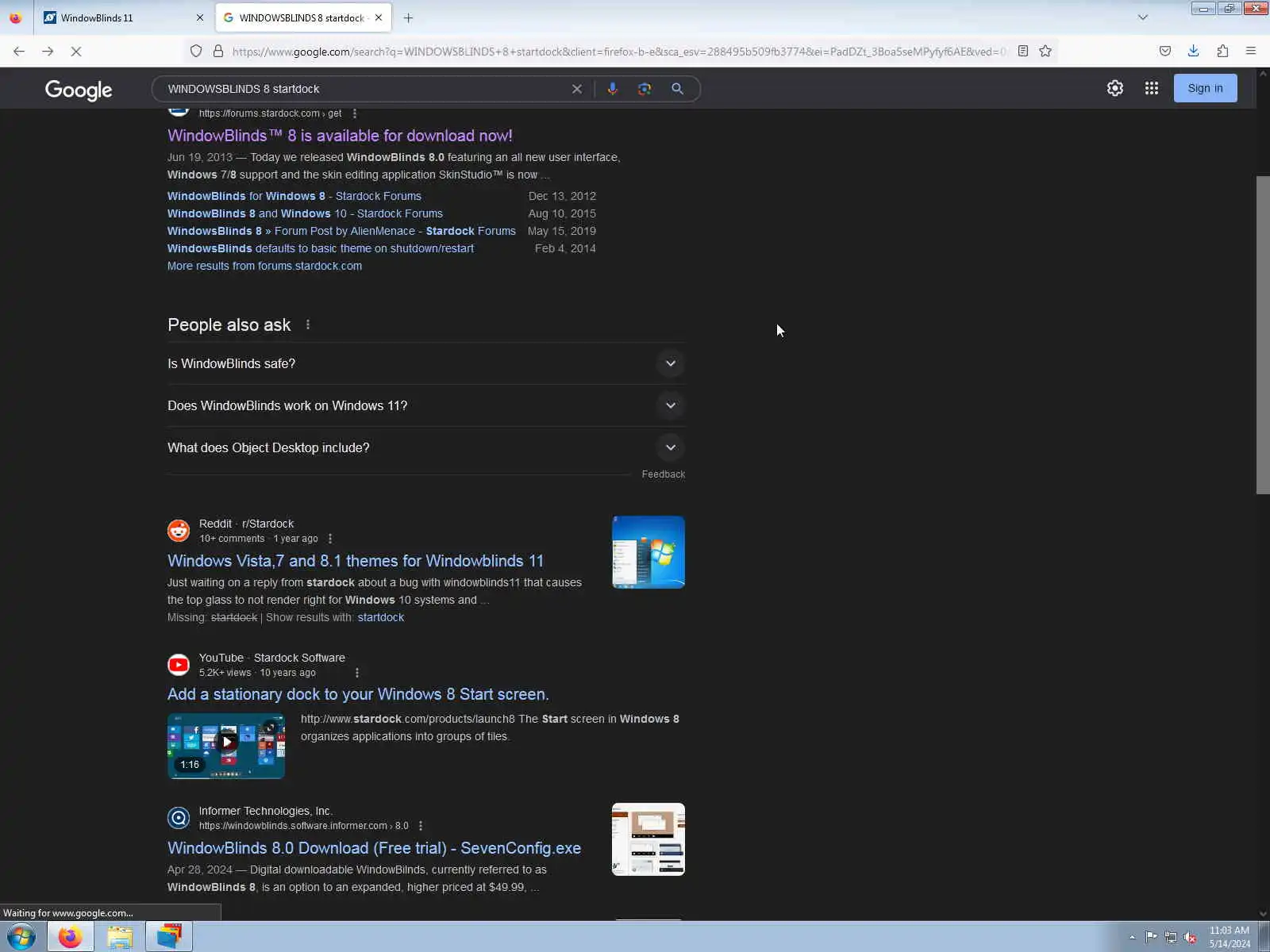Viewport: 1270px width, 952px height.
Task: List all open tabs dropdown
Action: coord(1143,17)
